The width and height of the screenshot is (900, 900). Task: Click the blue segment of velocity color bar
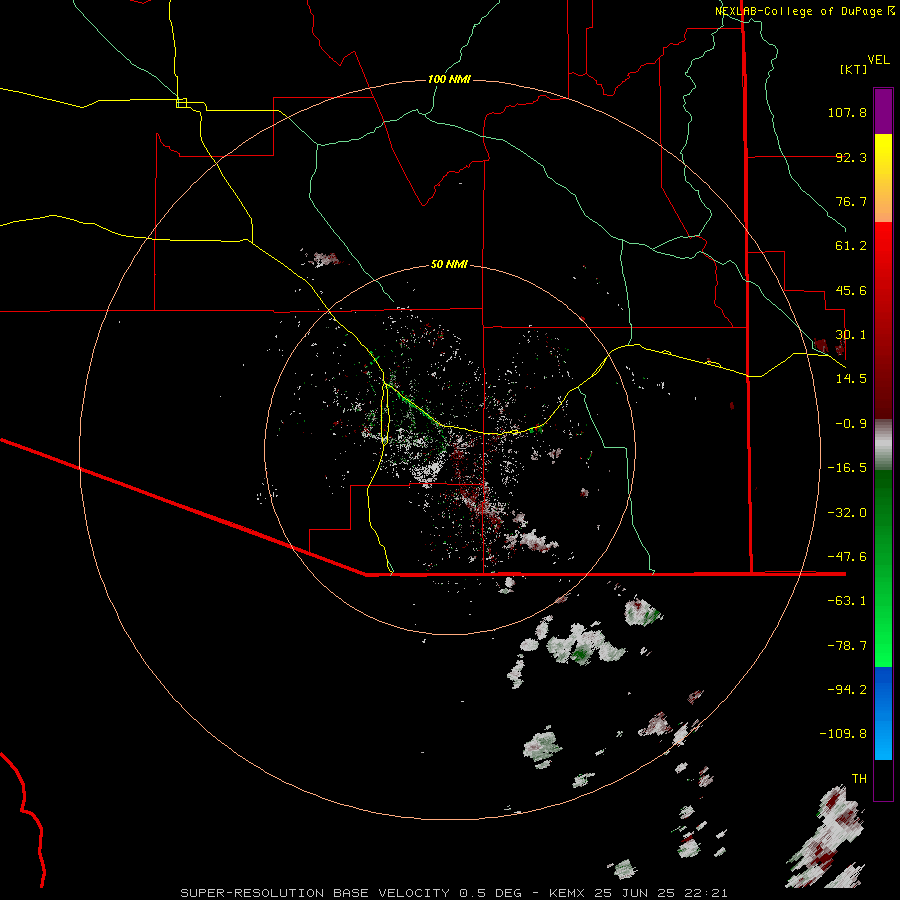[x=883, y=713]
